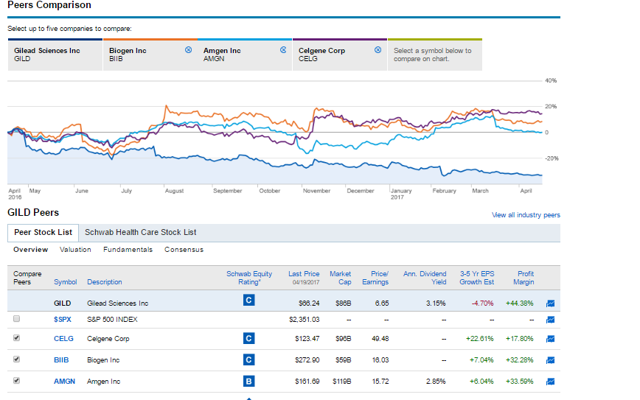640x400 pixels.
Task: Select the Celgene Corp CELG chart card
Action: [x=340, y=55]
